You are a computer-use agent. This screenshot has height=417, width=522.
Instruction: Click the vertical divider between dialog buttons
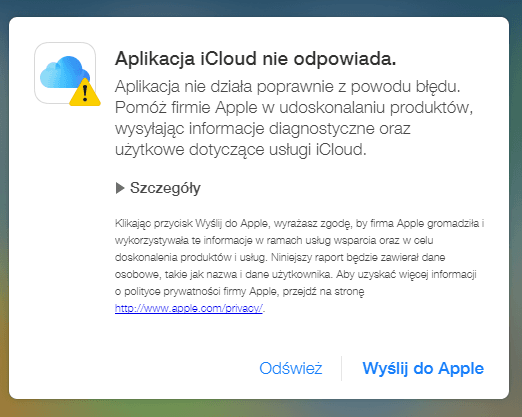pos(341,368)
